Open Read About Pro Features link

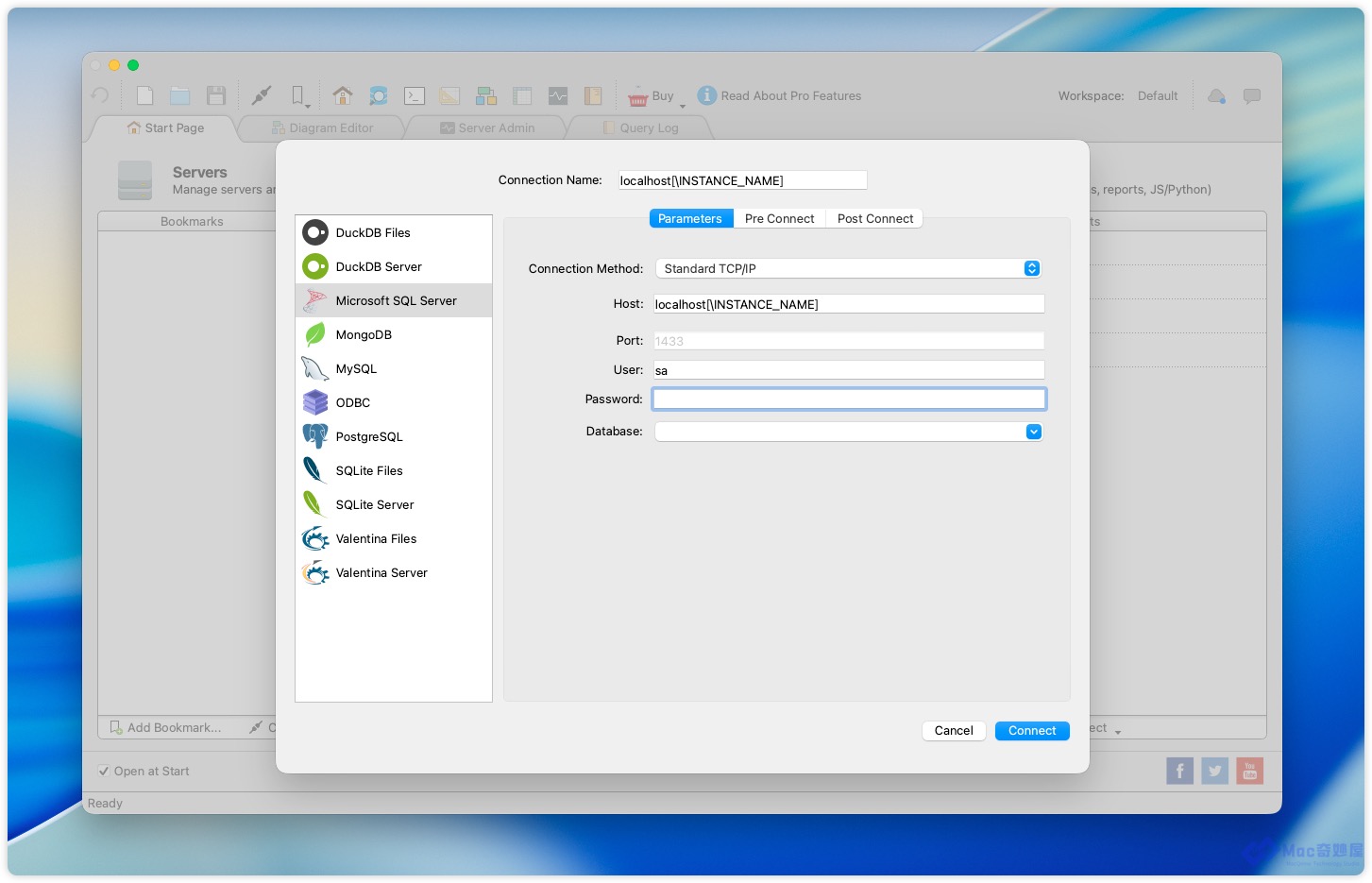click(x=779, y=95)
